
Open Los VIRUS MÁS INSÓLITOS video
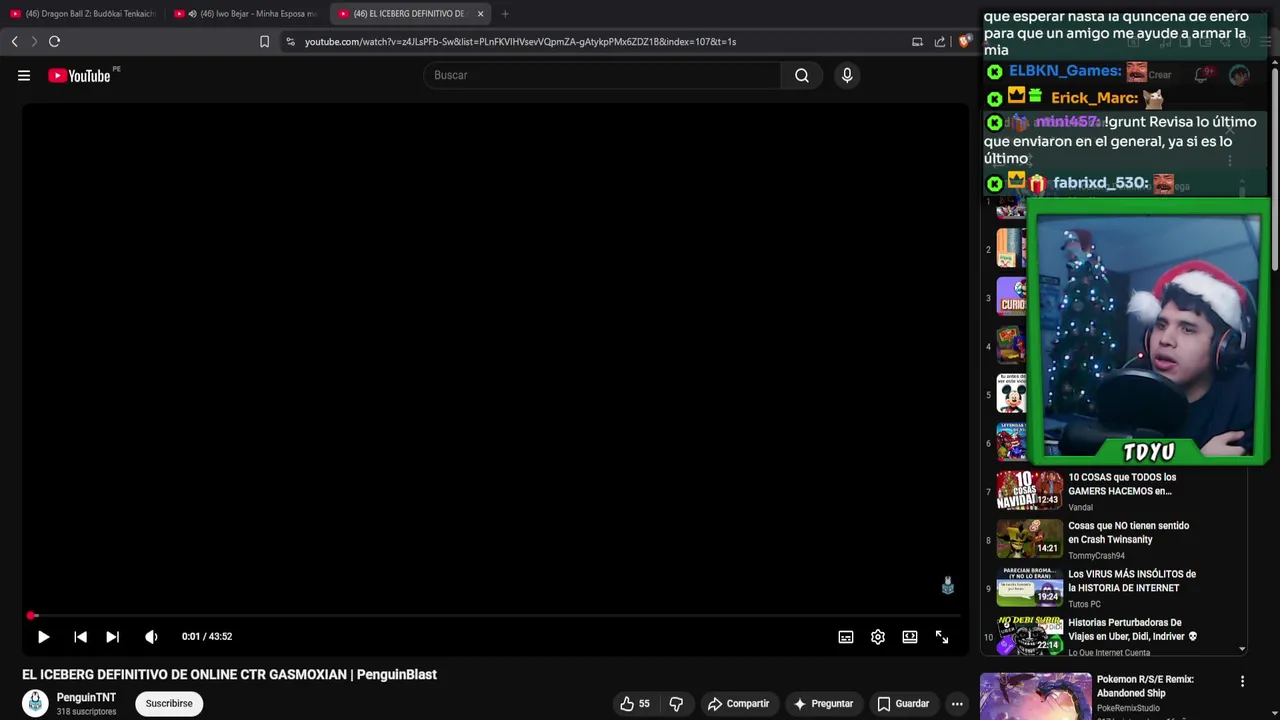[1132, 581]
